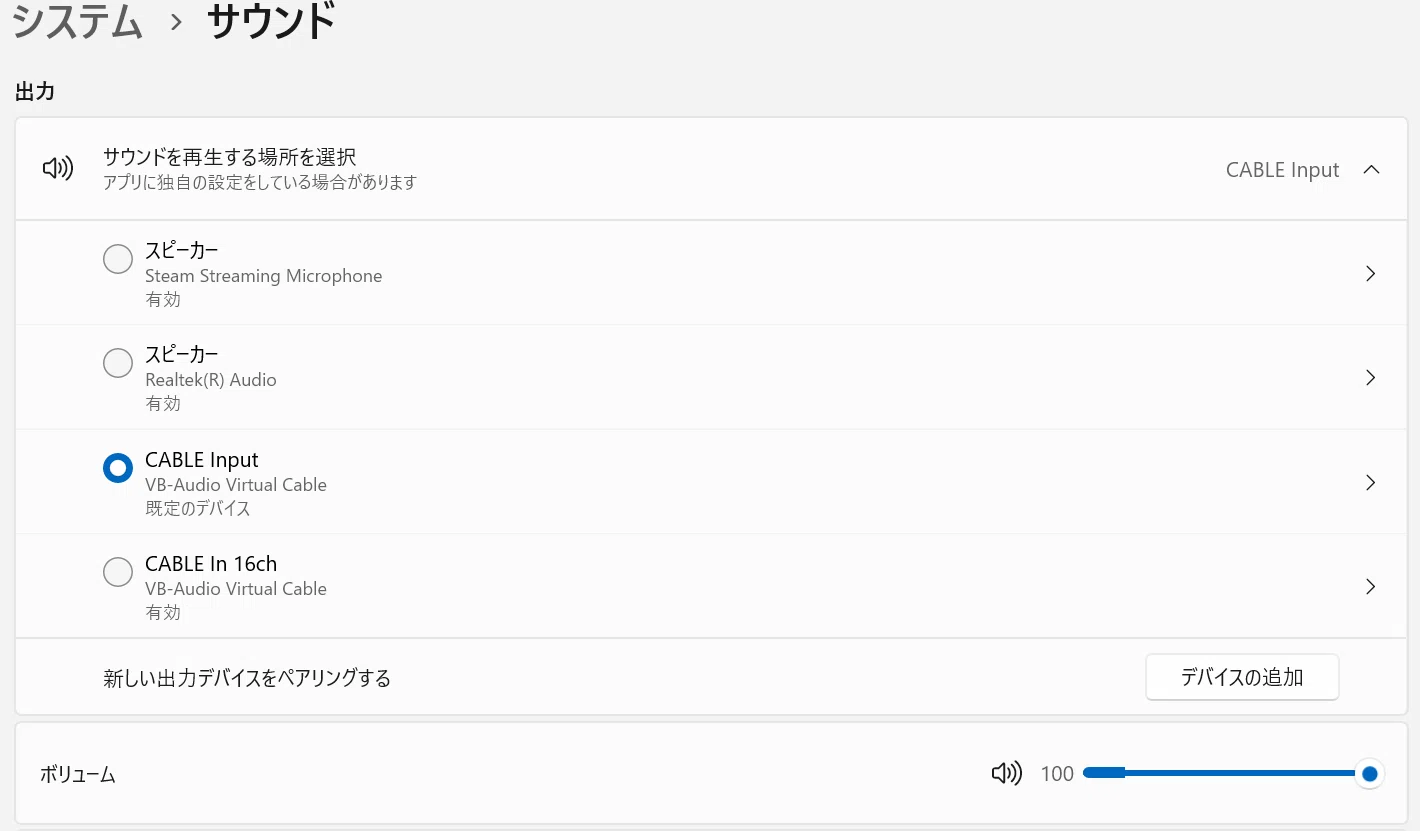1420x831 pixels.
Task: Select CABLE In 16ch radio button
Action: (118, 572)
